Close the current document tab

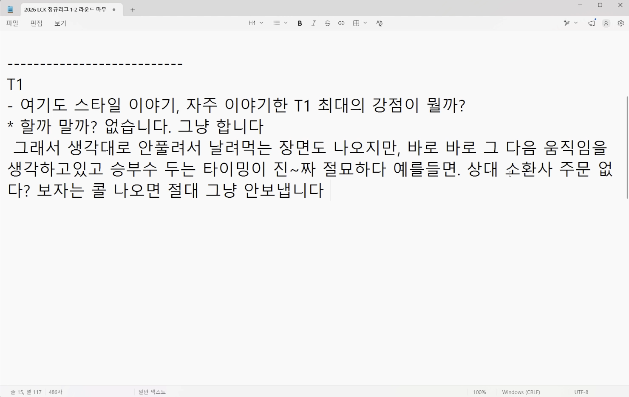(x=114, y=9)
